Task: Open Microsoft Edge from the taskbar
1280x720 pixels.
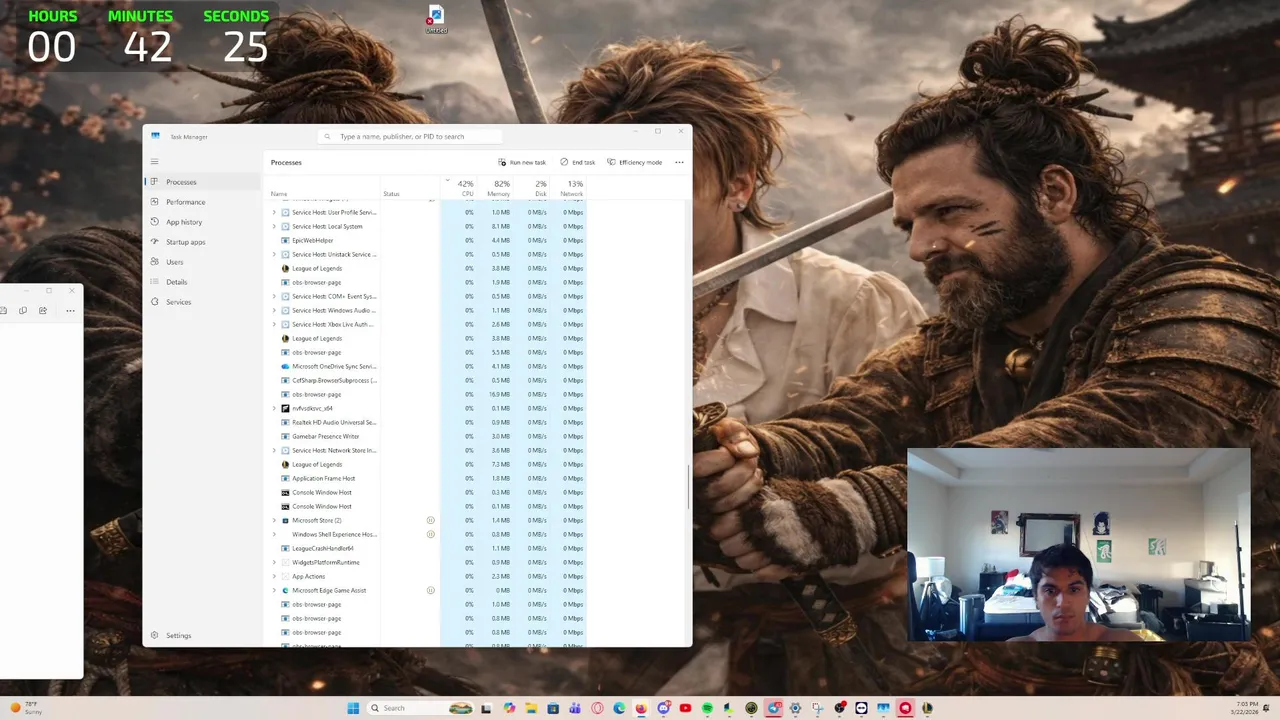Action: tap(619, 708)
